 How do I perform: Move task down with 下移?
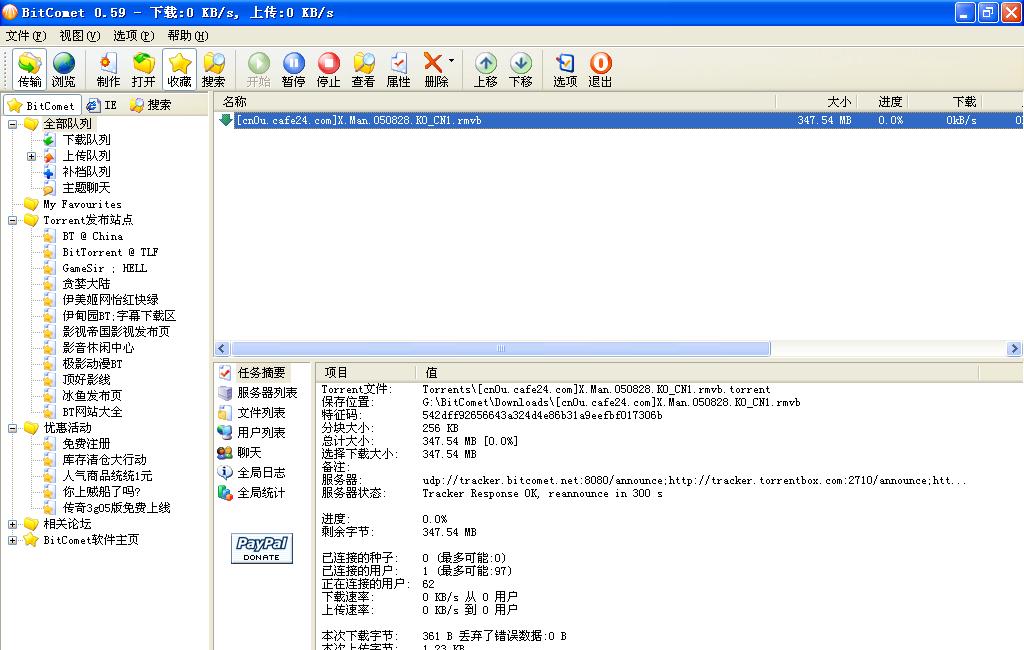point(520,69)
